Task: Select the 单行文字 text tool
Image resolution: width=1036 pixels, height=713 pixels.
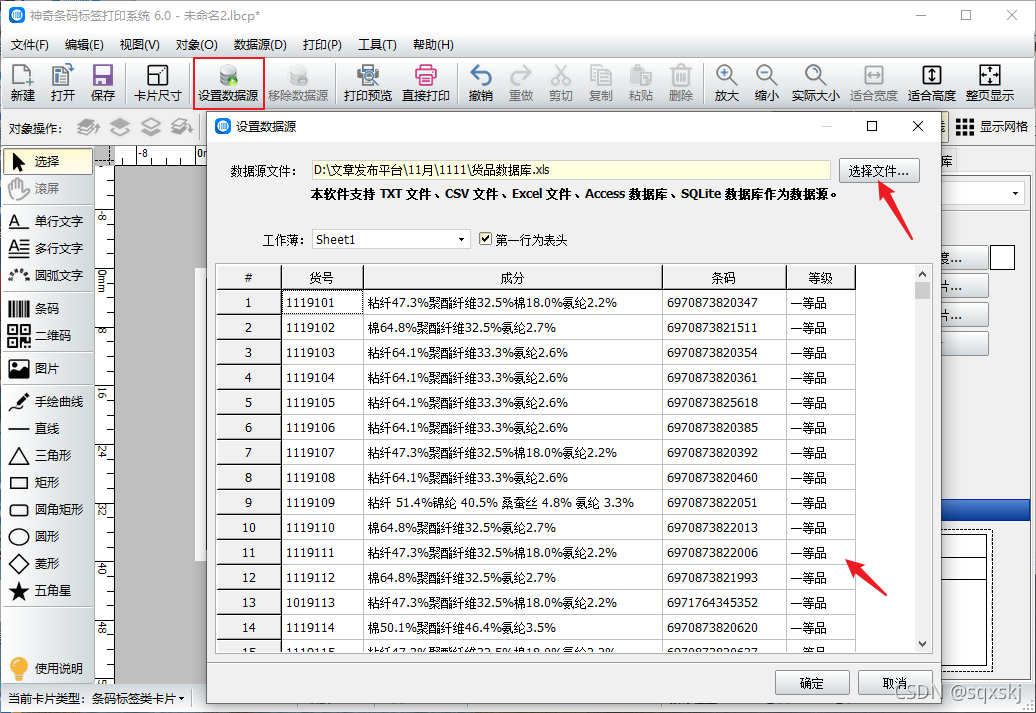Action: click(x=46, y=221)
